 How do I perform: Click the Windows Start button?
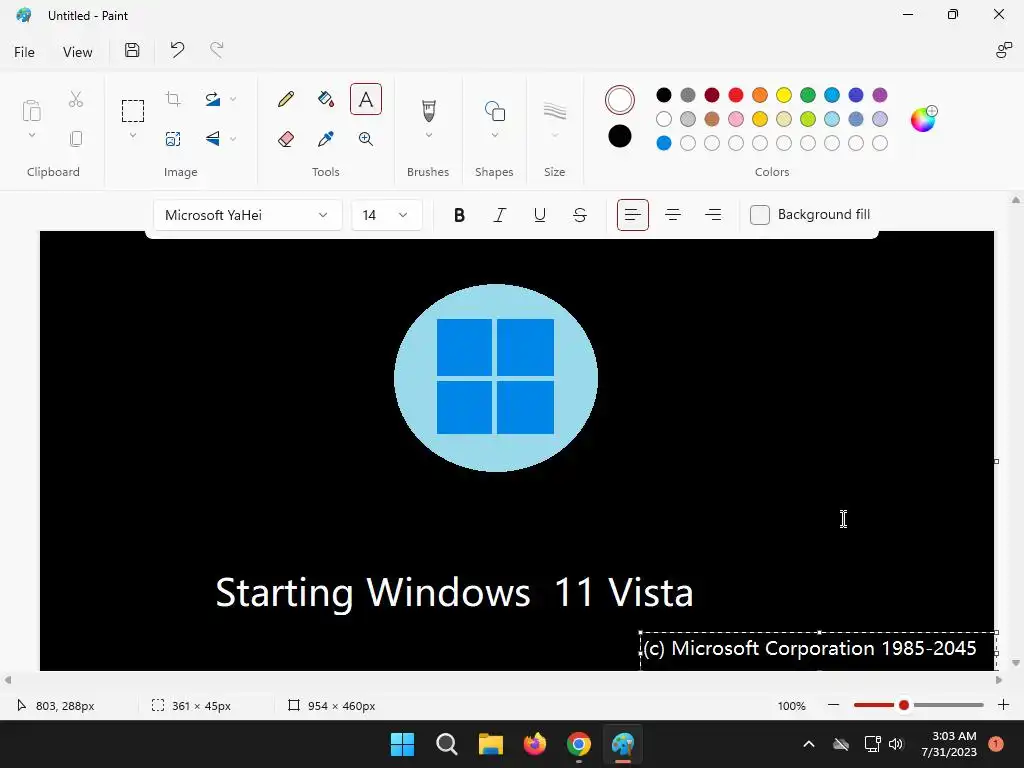click(402, 744)
